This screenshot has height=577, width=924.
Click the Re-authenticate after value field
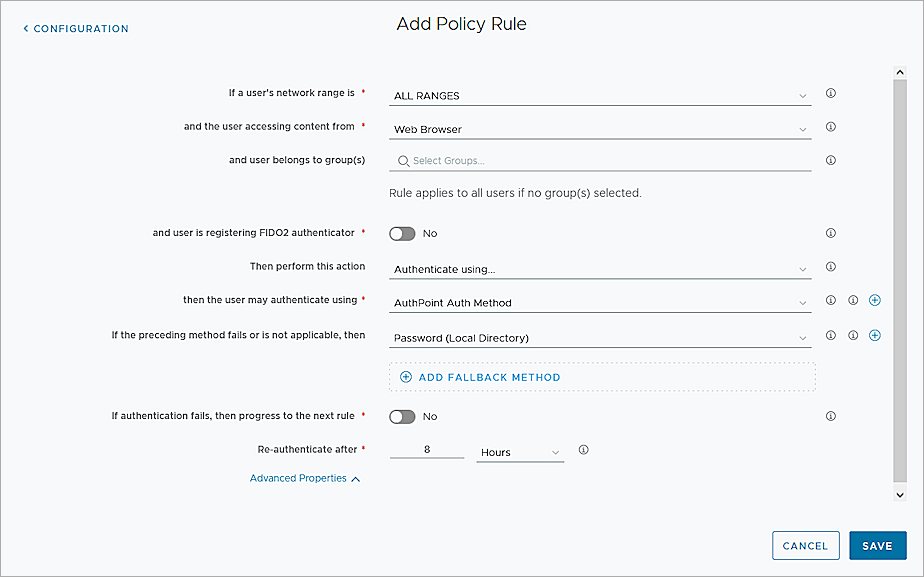[426, 450]
